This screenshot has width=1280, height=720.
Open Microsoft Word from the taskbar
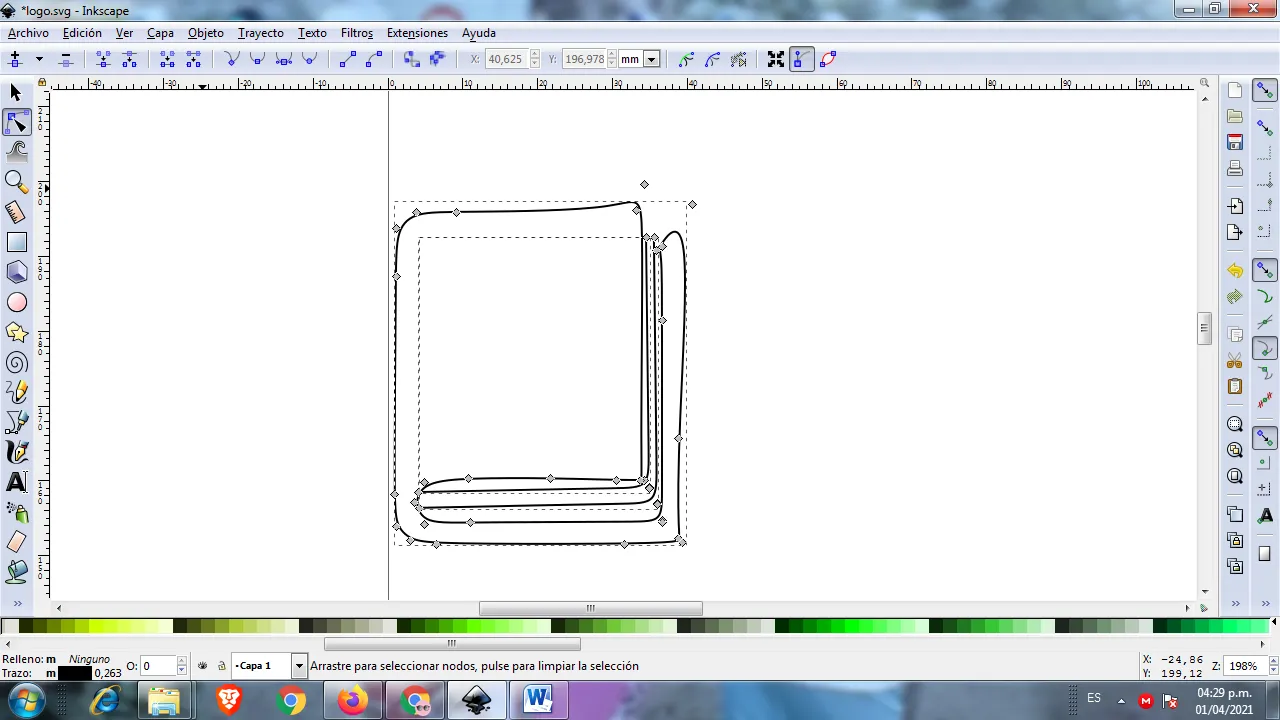(538, 700)
